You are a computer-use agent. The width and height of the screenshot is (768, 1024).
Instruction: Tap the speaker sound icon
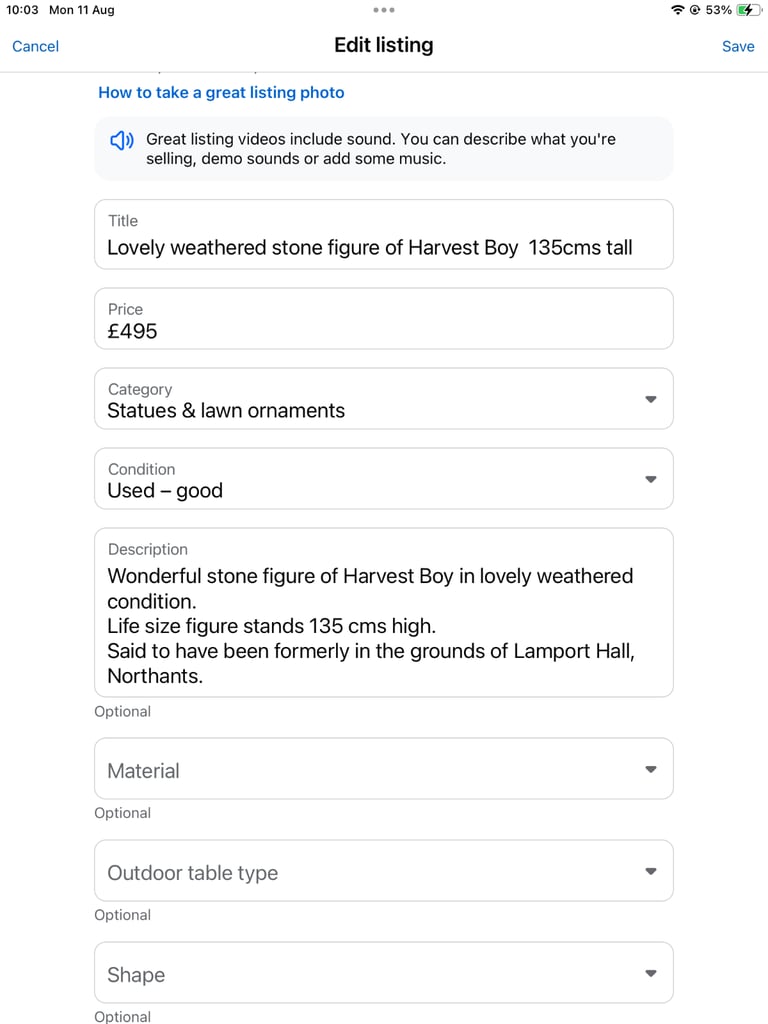pos(121,140)
